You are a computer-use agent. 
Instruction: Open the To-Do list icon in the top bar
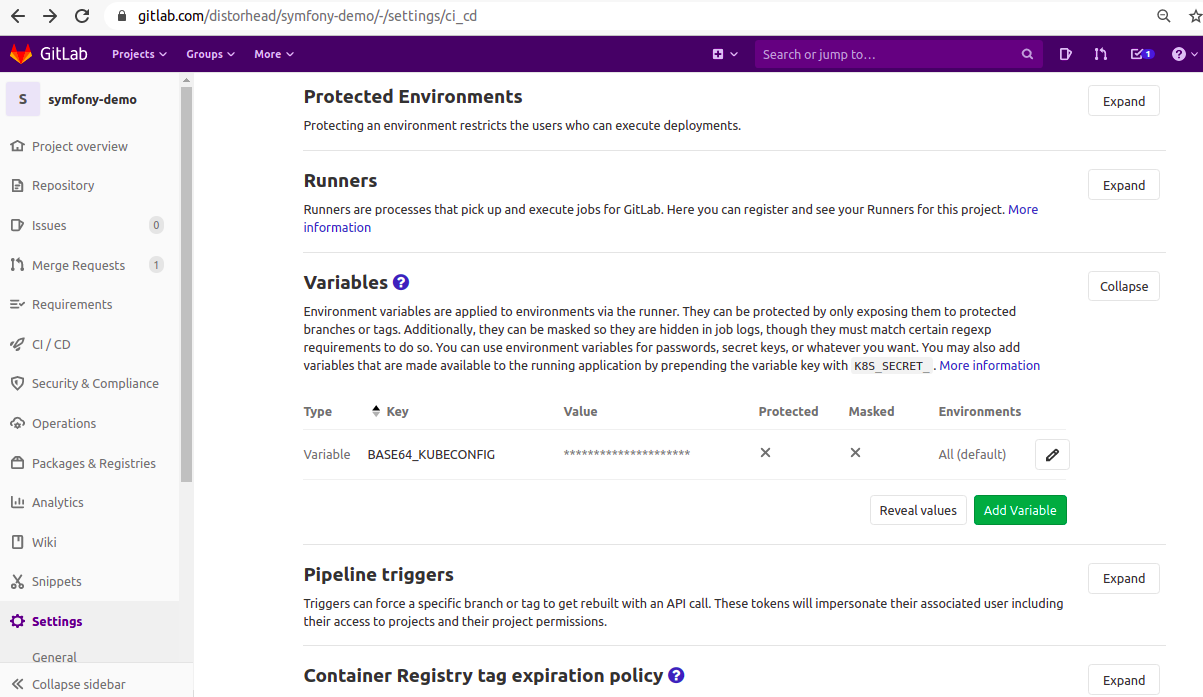(1140, 54)
